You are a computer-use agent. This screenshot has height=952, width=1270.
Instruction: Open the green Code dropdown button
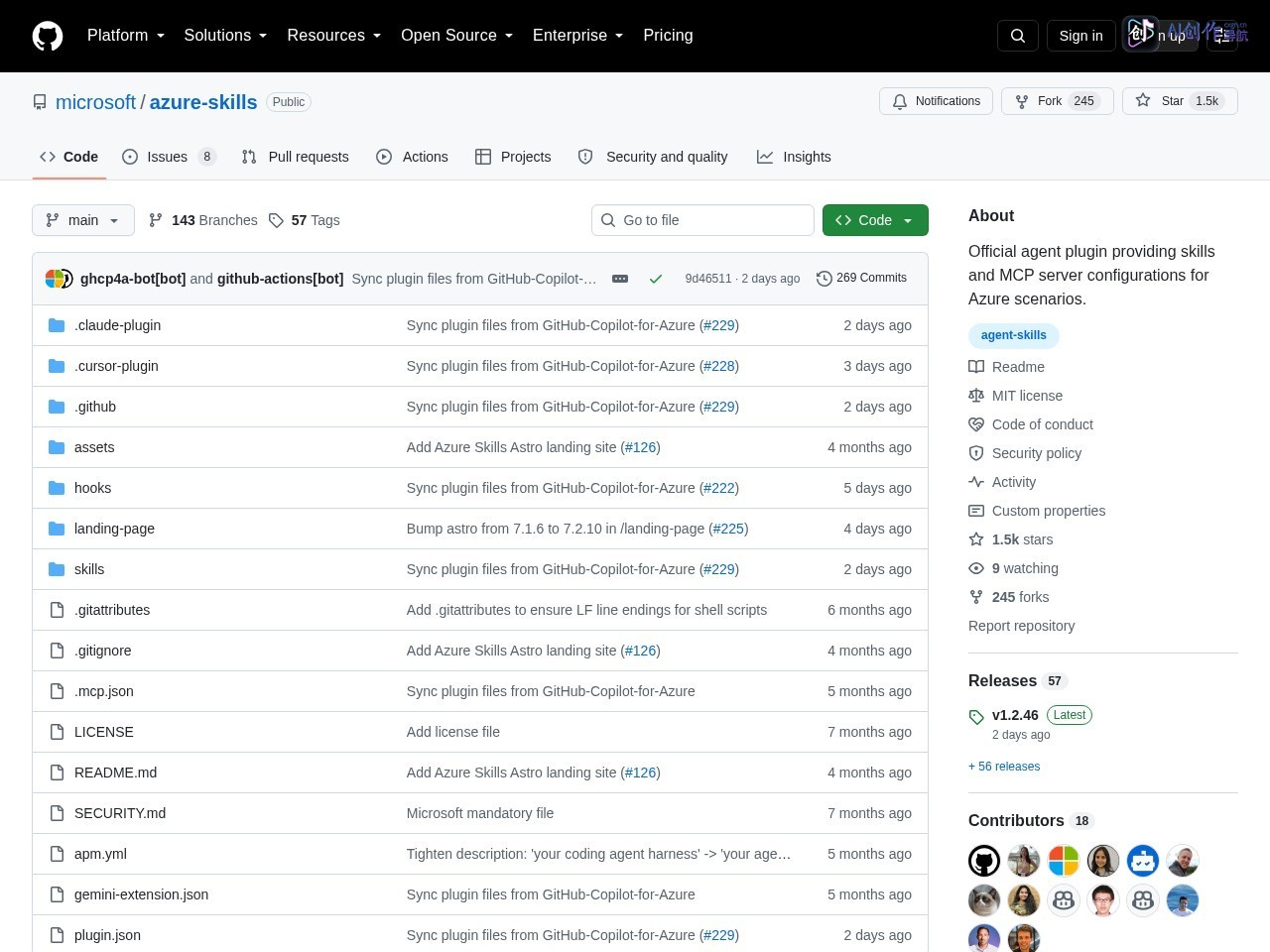tap(875, 220)
